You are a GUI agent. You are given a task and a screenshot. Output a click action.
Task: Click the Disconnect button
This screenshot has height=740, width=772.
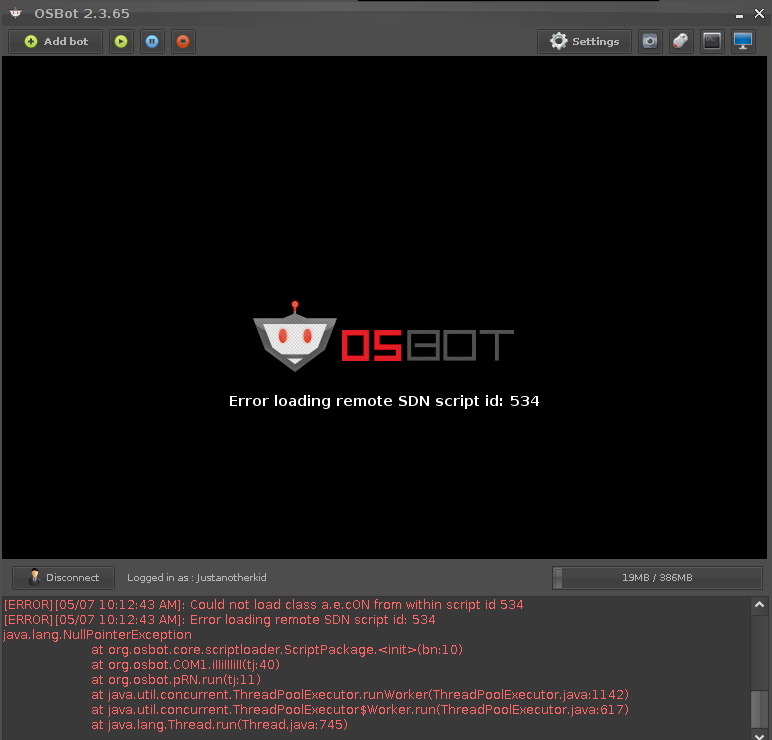[64, 578]
